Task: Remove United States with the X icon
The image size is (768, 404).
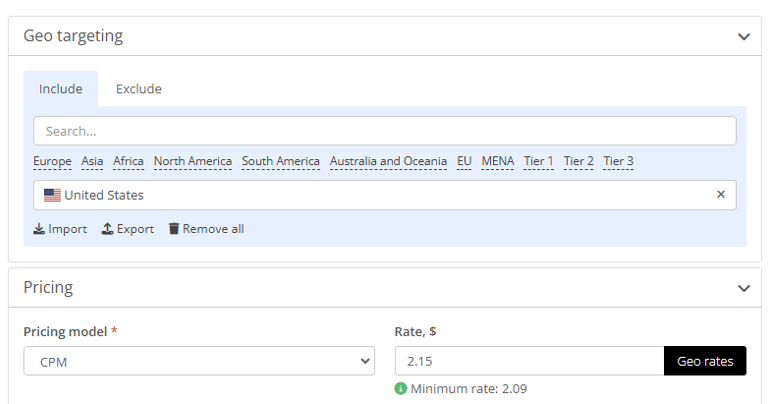Action: pyautogui.click(x=720, y=194)
